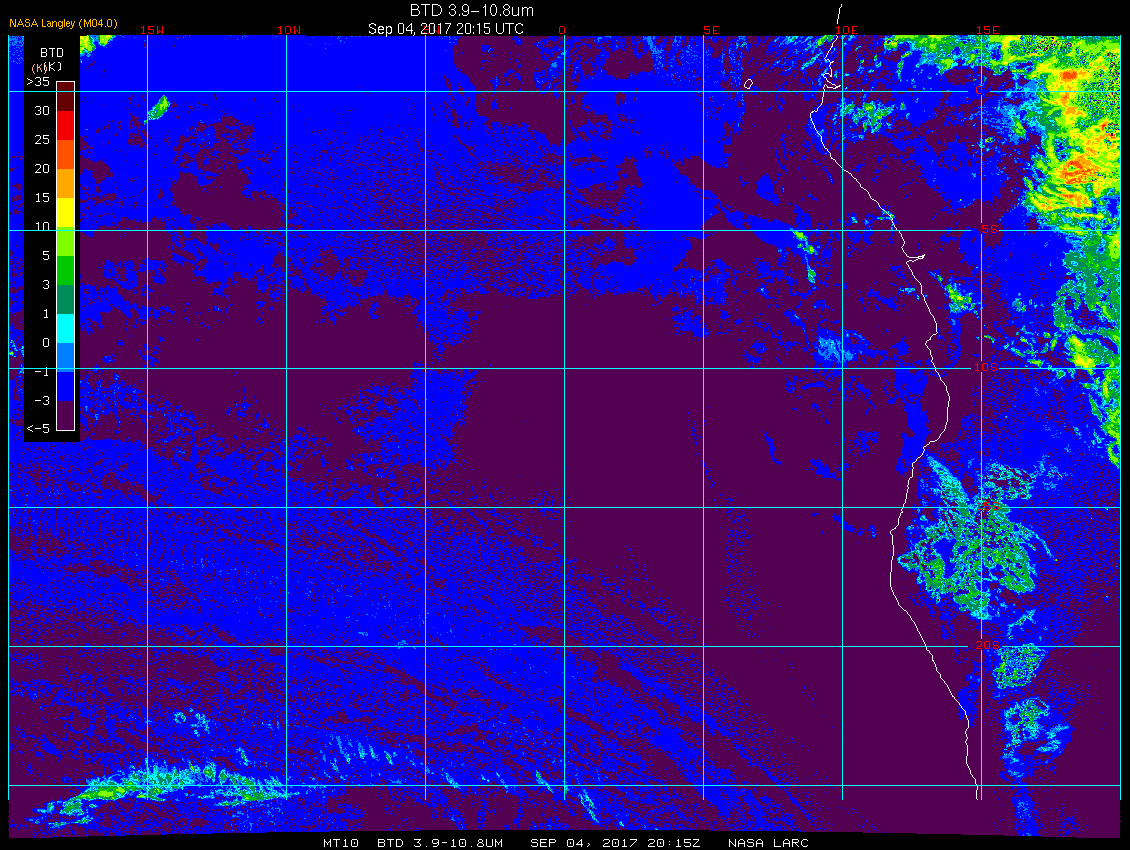Click the "BTD" legend heading

click(x=52, y=53)
